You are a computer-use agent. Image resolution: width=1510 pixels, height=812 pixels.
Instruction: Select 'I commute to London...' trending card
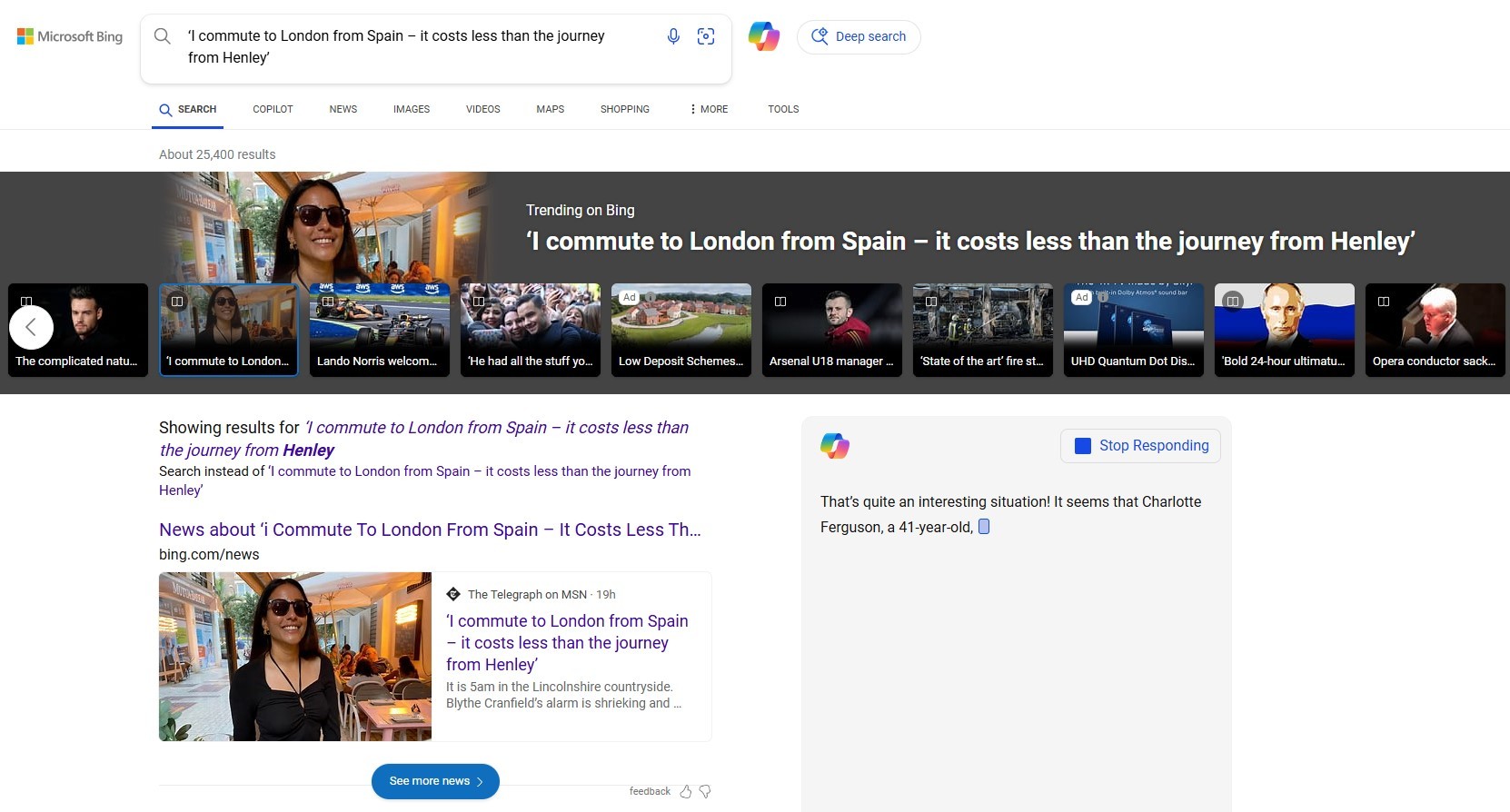(x=229, y=330)
